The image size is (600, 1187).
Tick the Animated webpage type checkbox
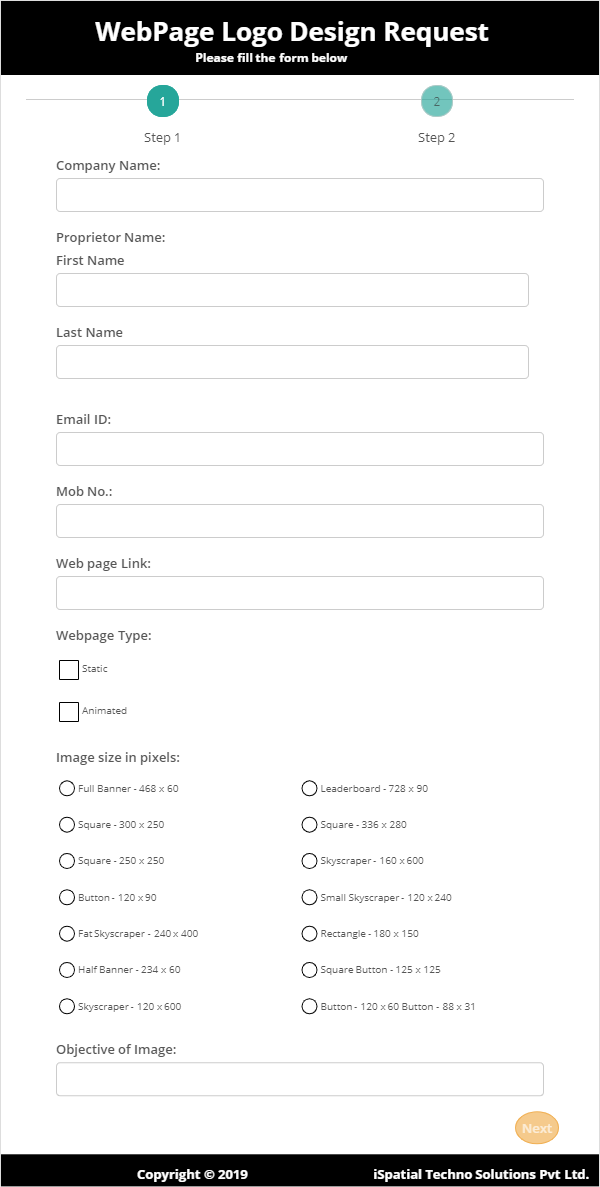coord(69,712)
